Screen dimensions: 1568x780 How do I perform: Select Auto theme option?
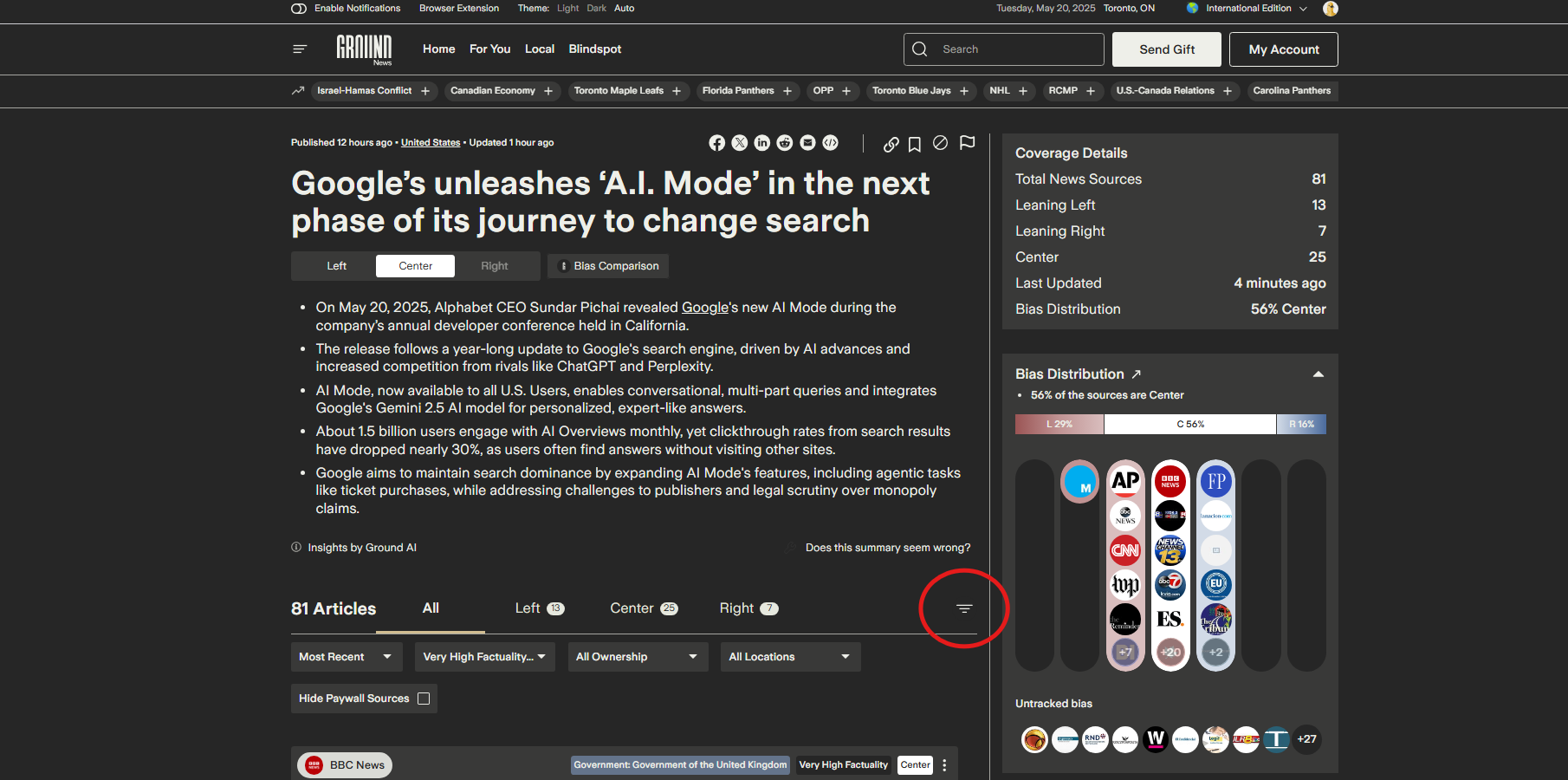coord(625,9)
